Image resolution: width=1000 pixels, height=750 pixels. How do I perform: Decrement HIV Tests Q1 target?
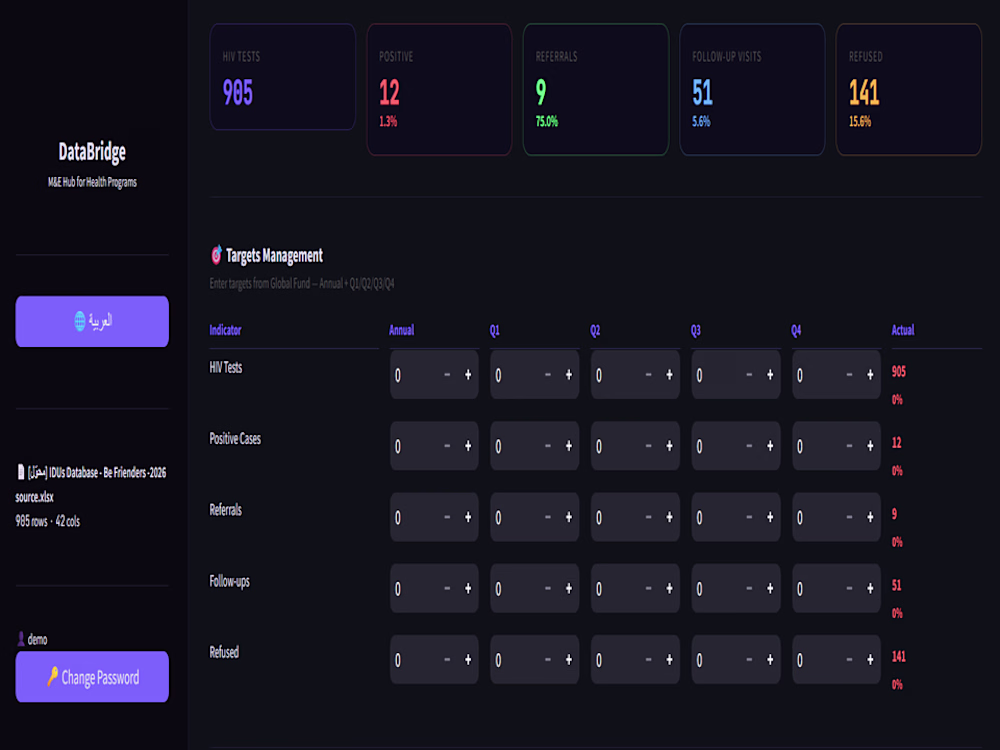click(548, 375)
